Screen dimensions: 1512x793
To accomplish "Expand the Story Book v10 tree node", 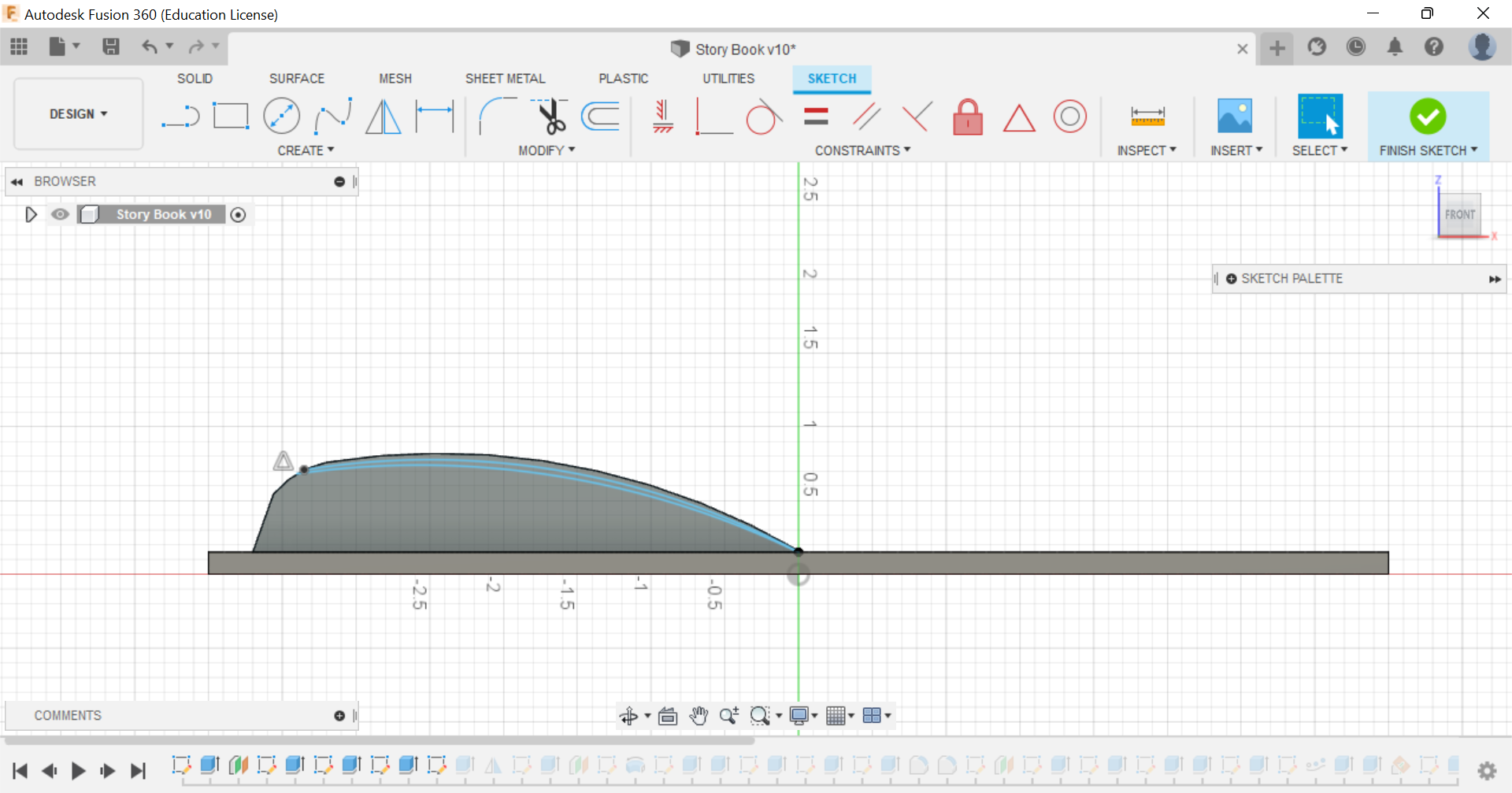I will point(31,214).
